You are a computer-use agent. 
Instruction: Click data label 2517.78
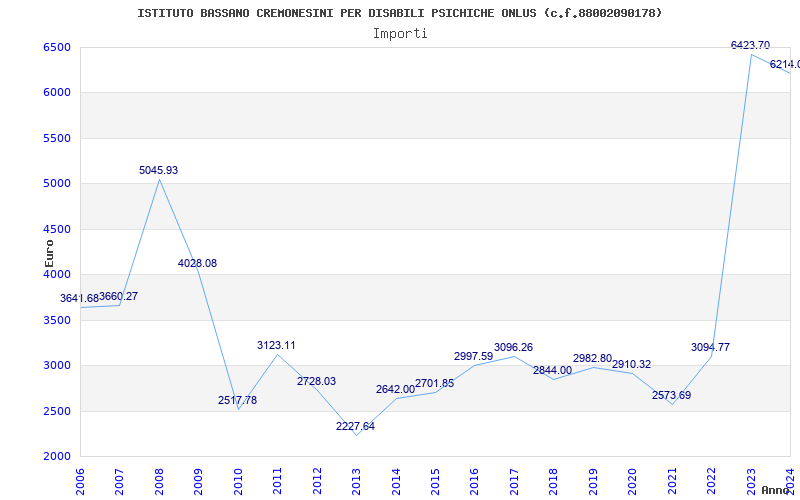tap(237, 401)
